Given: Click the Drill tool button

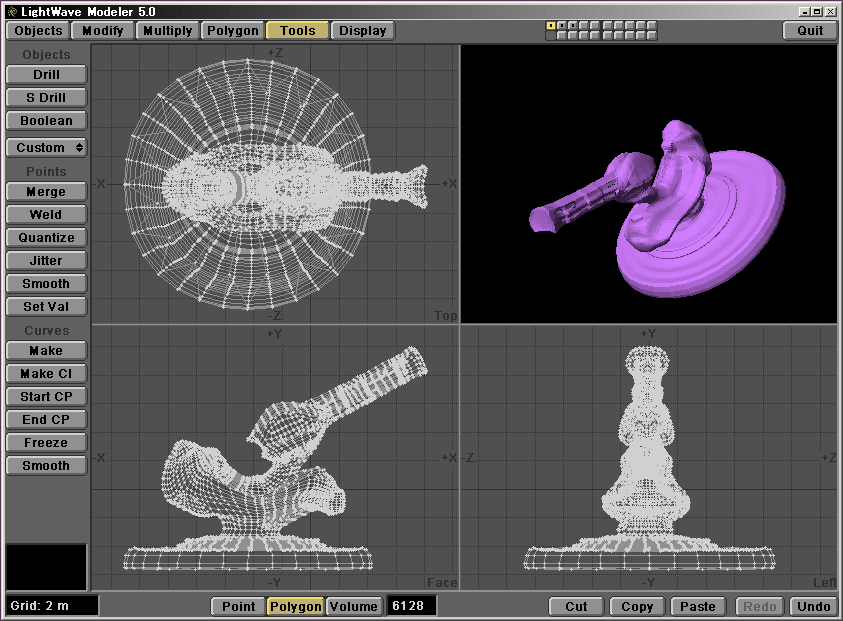Looking at the screenshot, I should pos(46,75).
